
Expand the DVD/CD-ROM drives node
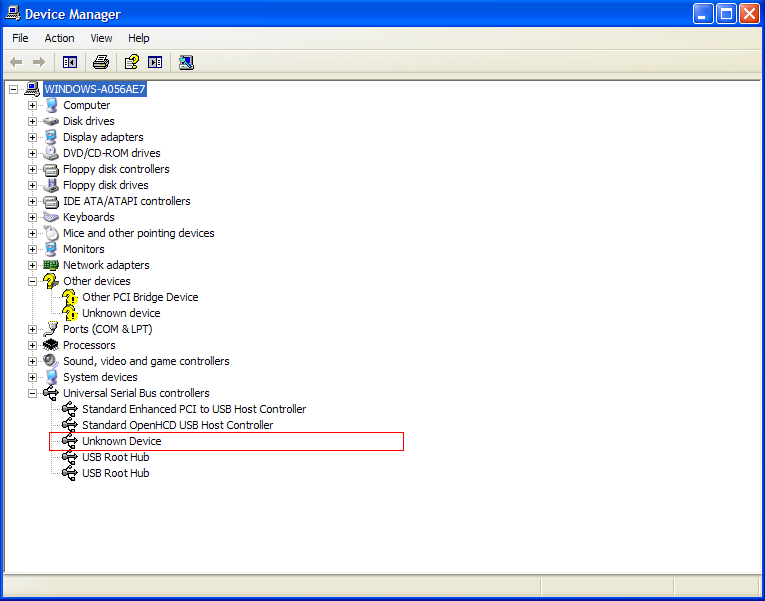pyautogui.click(x=32, y=154)
